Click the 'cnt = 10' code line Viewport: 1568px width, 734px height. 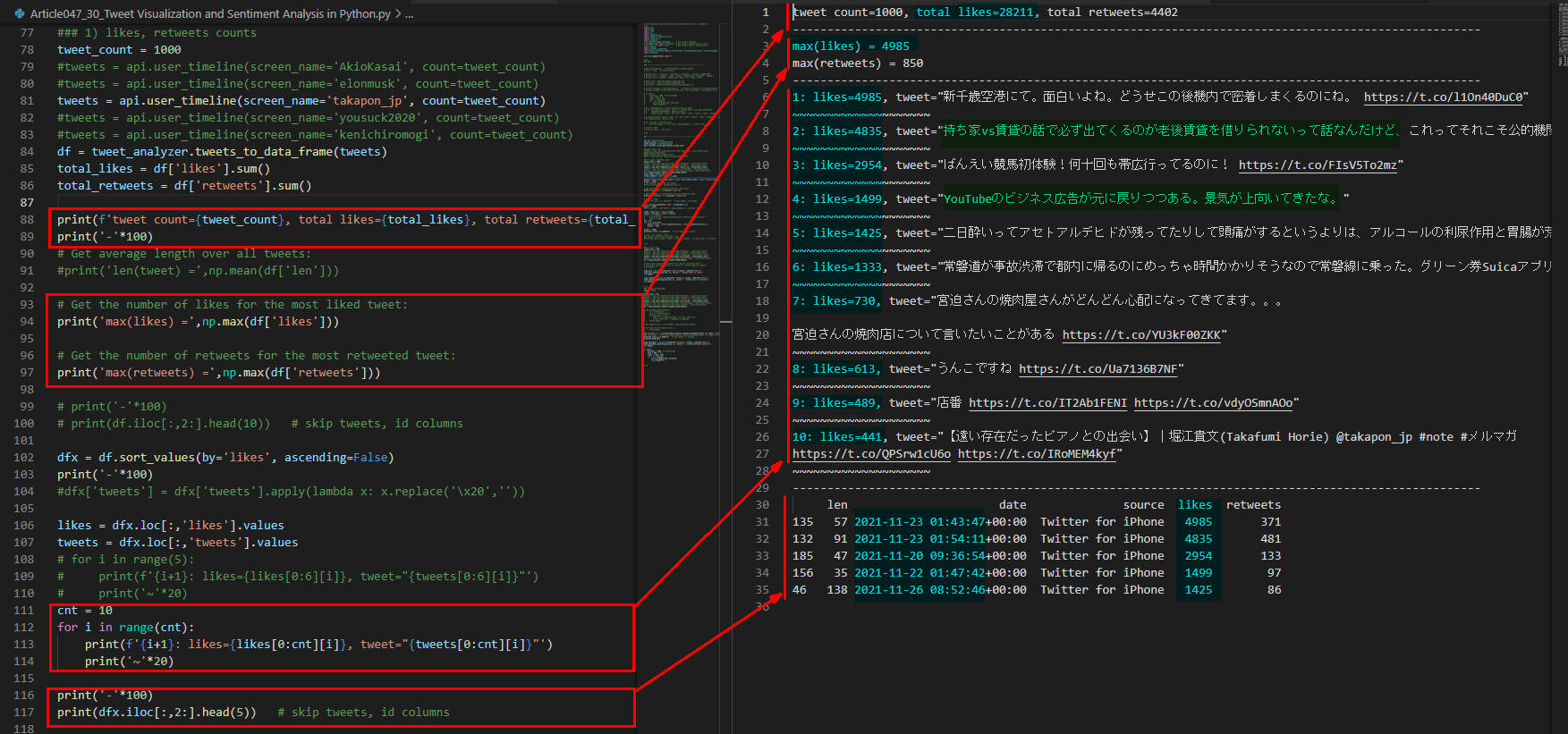click(x=85, y=611)
